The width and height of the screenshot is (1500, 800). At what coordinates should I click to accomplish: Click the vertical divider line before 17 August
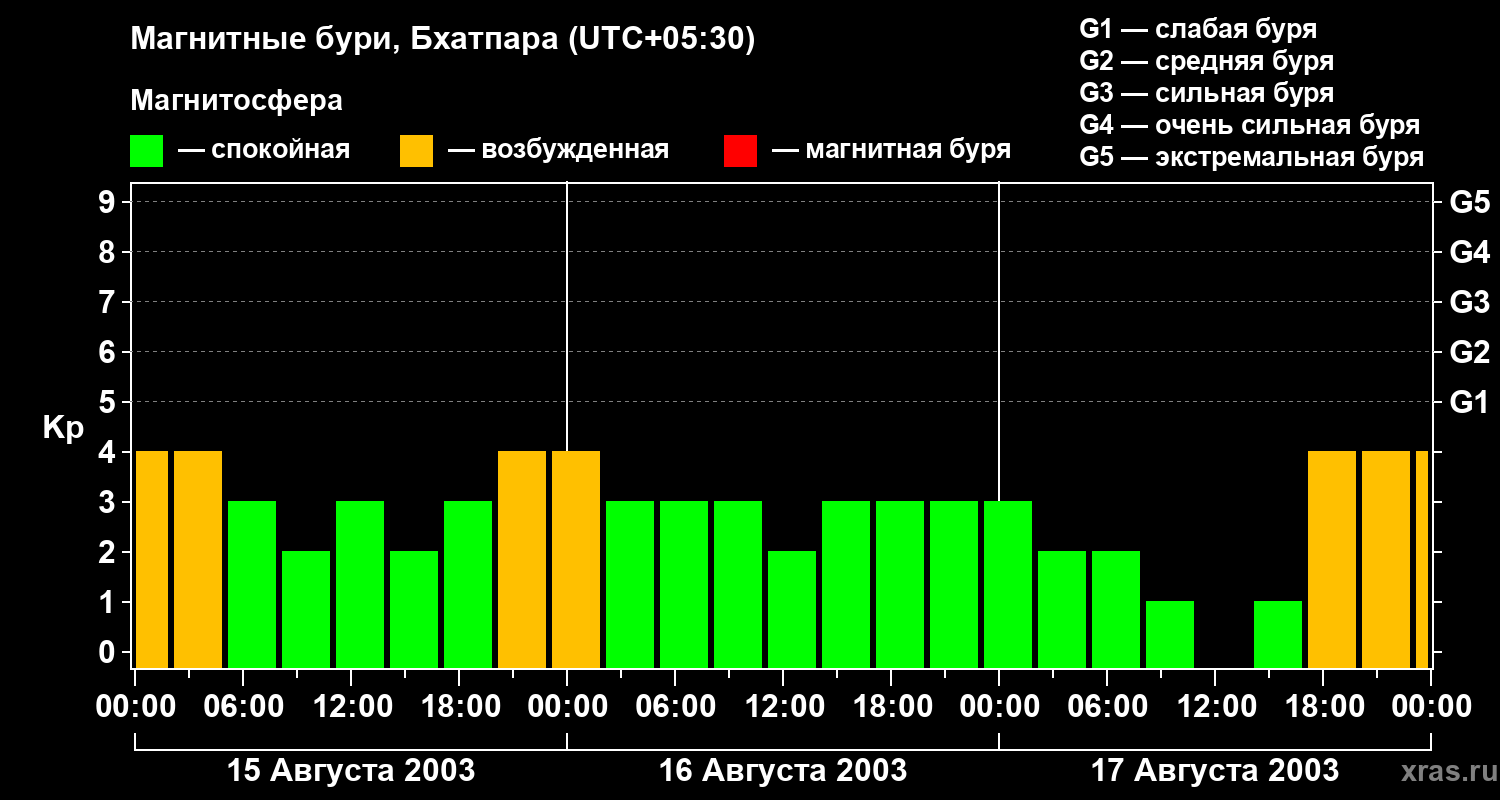[999, 425]
